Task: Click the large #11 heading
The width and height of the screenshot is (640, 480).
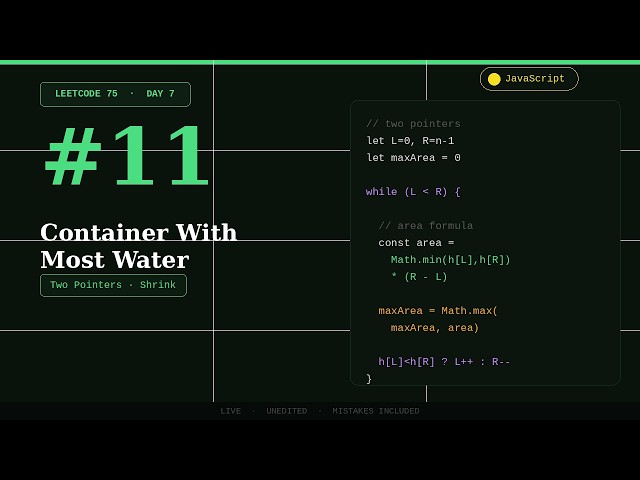Action: coord(126,156)
